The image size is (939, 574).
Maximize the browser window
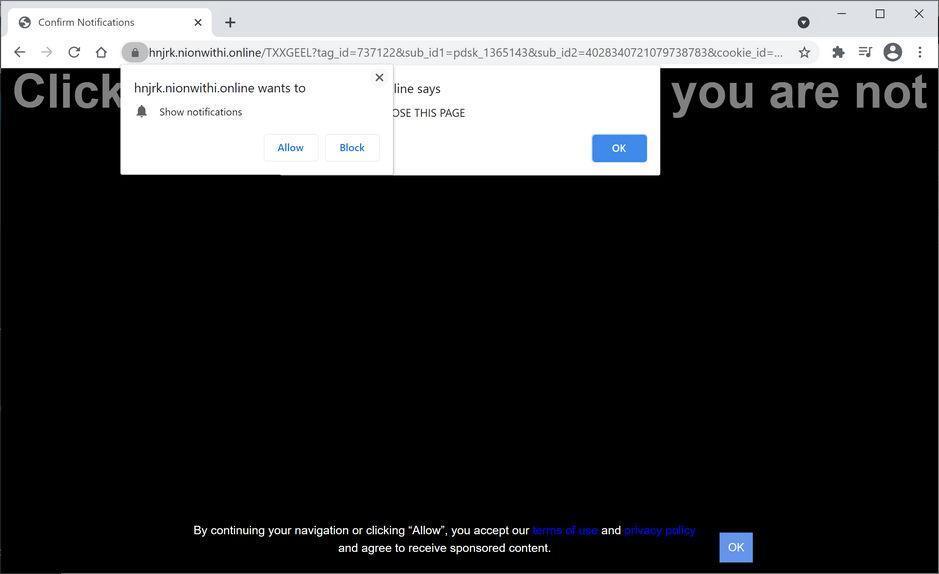(x=880, y=13)
